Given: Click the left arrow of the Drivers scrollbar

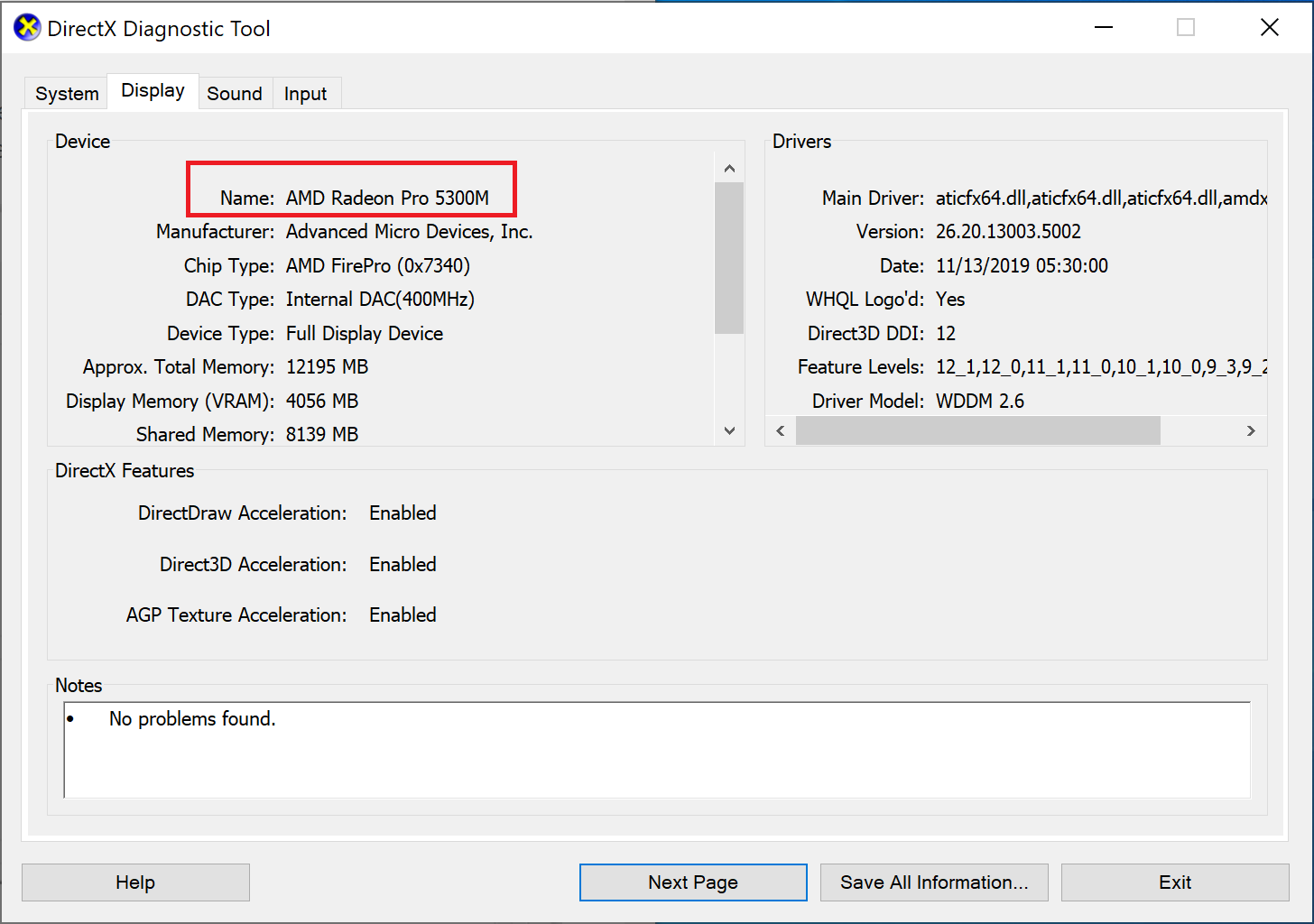Looking at the screenshot, I should (x=780, y=430).
